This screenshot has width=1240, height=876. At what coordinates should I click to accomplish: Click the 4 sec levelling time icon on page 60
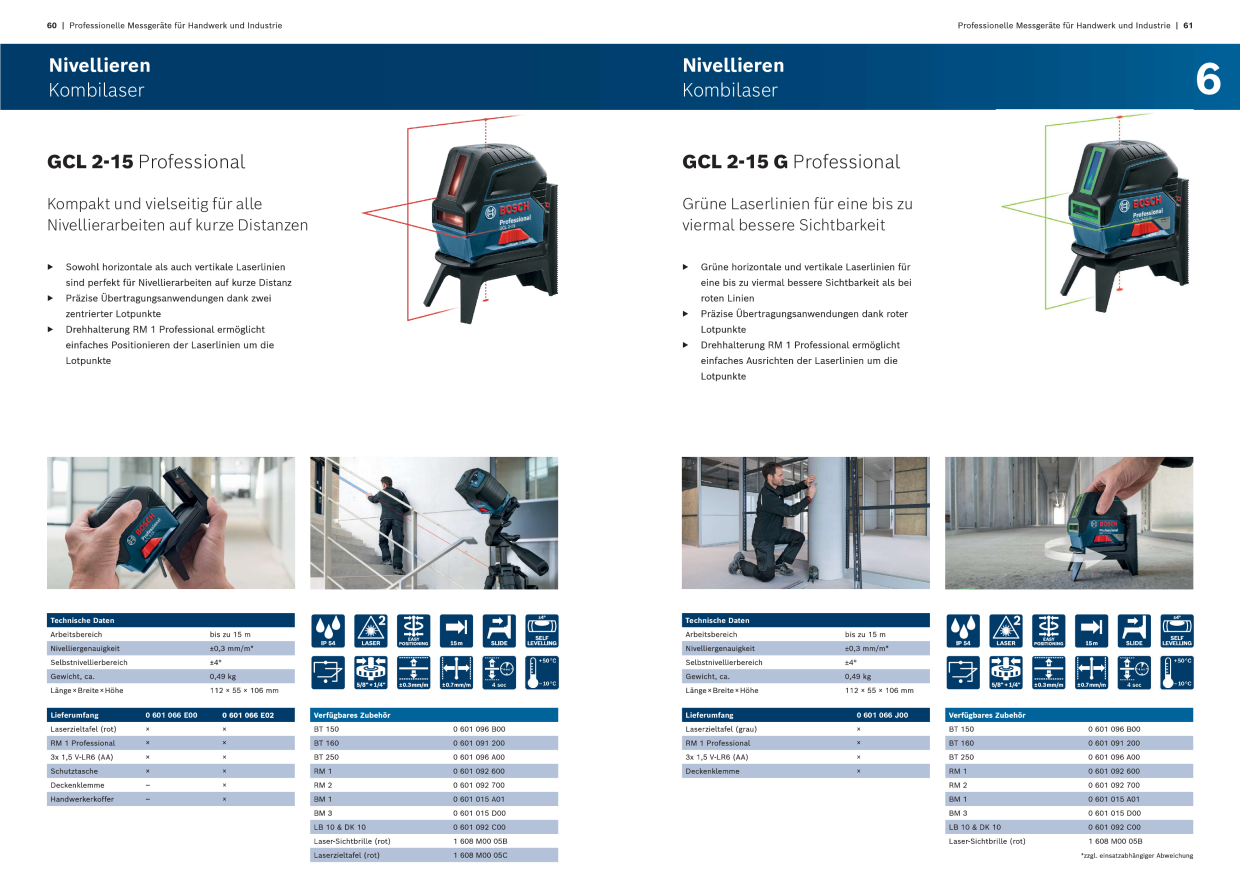(499, 673)
